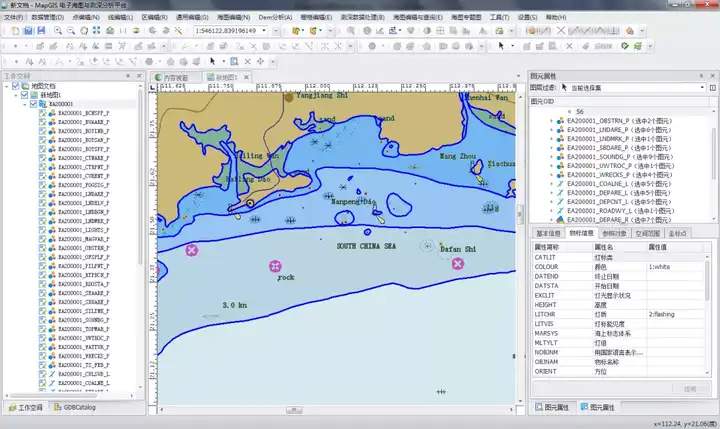Click the green gear-check icon in right toolbar
This screenshot has height=429, width=720.
[624, 46]
